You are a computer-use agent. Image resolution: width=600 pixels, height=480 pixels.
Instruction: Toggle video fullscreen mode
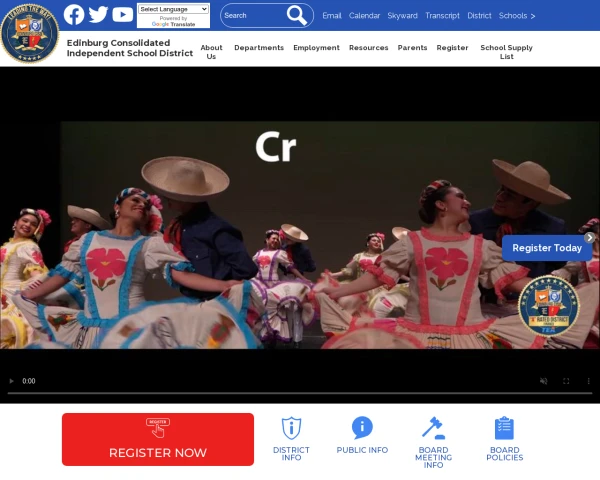566,381
